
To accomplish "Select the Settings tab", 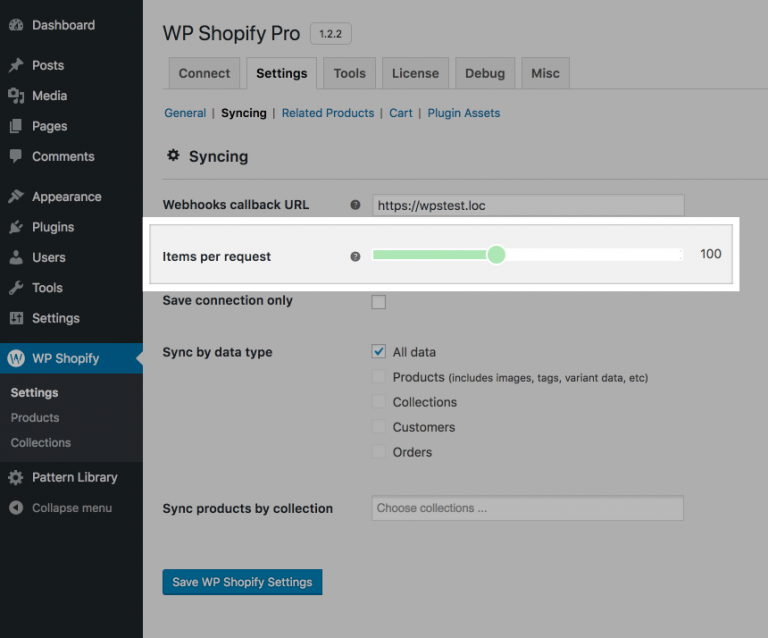I will point(282,73).
